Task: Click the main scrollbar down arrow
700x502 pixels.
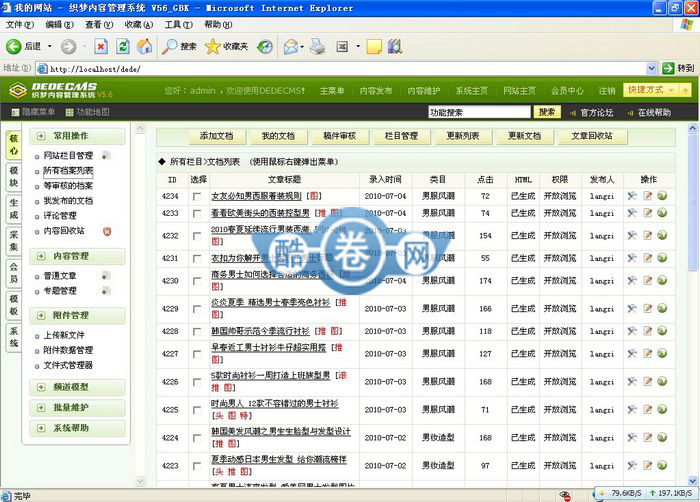Action: pos(693,481)
